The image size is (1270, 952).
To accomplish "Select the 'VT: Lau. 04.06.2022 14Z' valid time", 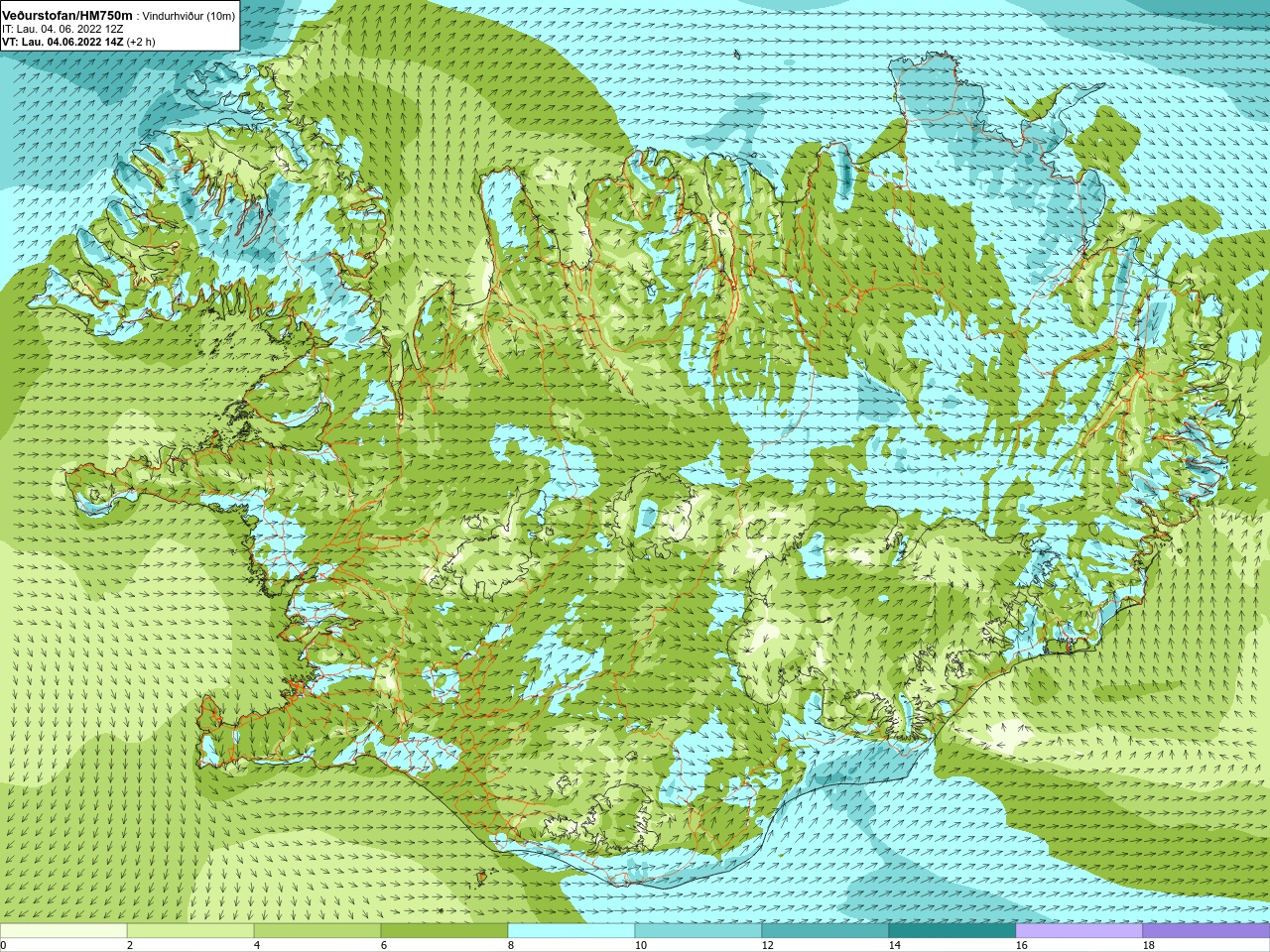I will pyautogui.click(x=63, y=42).
